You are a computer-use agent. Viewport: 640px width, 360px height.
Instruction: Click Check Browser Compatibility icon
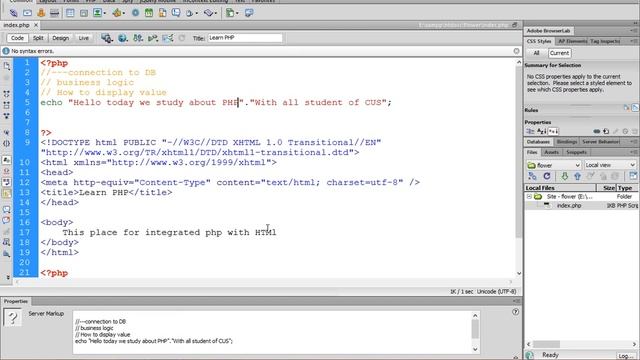168,38
